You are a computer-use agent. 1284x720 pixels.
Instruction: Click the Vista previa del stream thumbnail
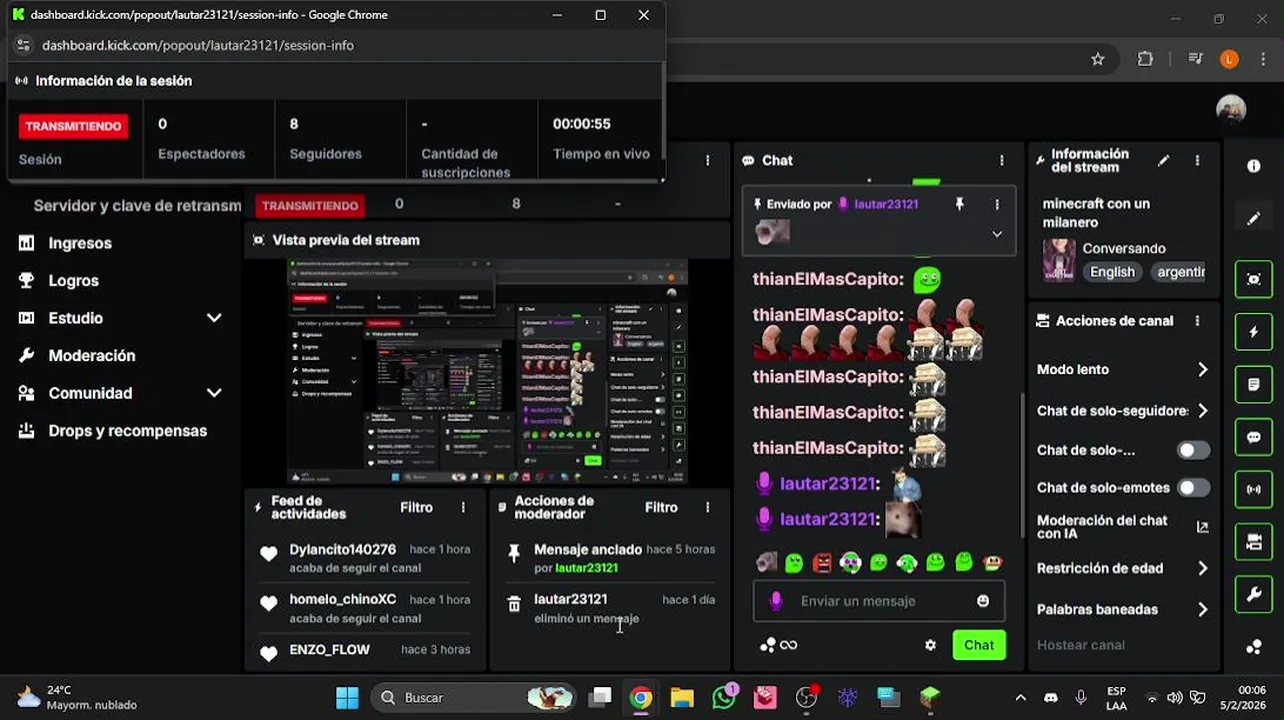(x=487, y=372)
